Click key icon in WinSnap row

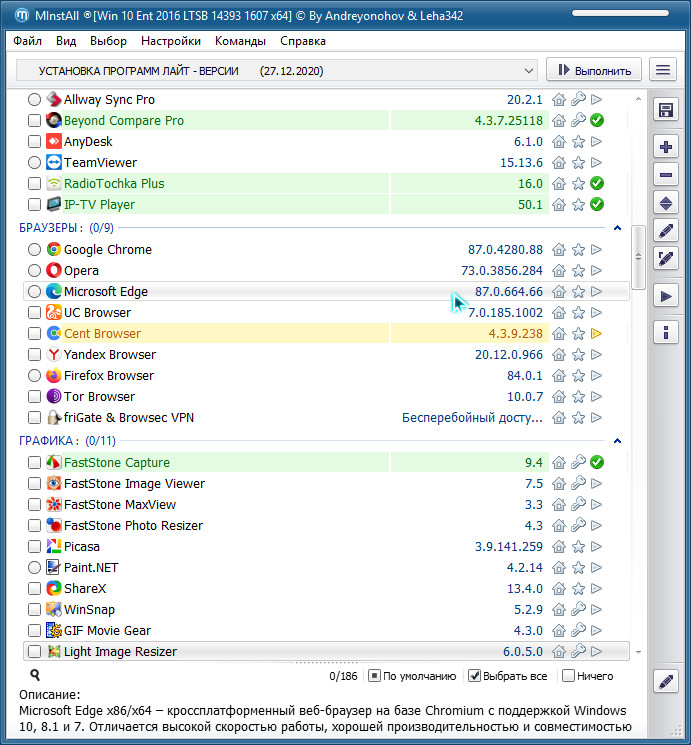[578, 609]
